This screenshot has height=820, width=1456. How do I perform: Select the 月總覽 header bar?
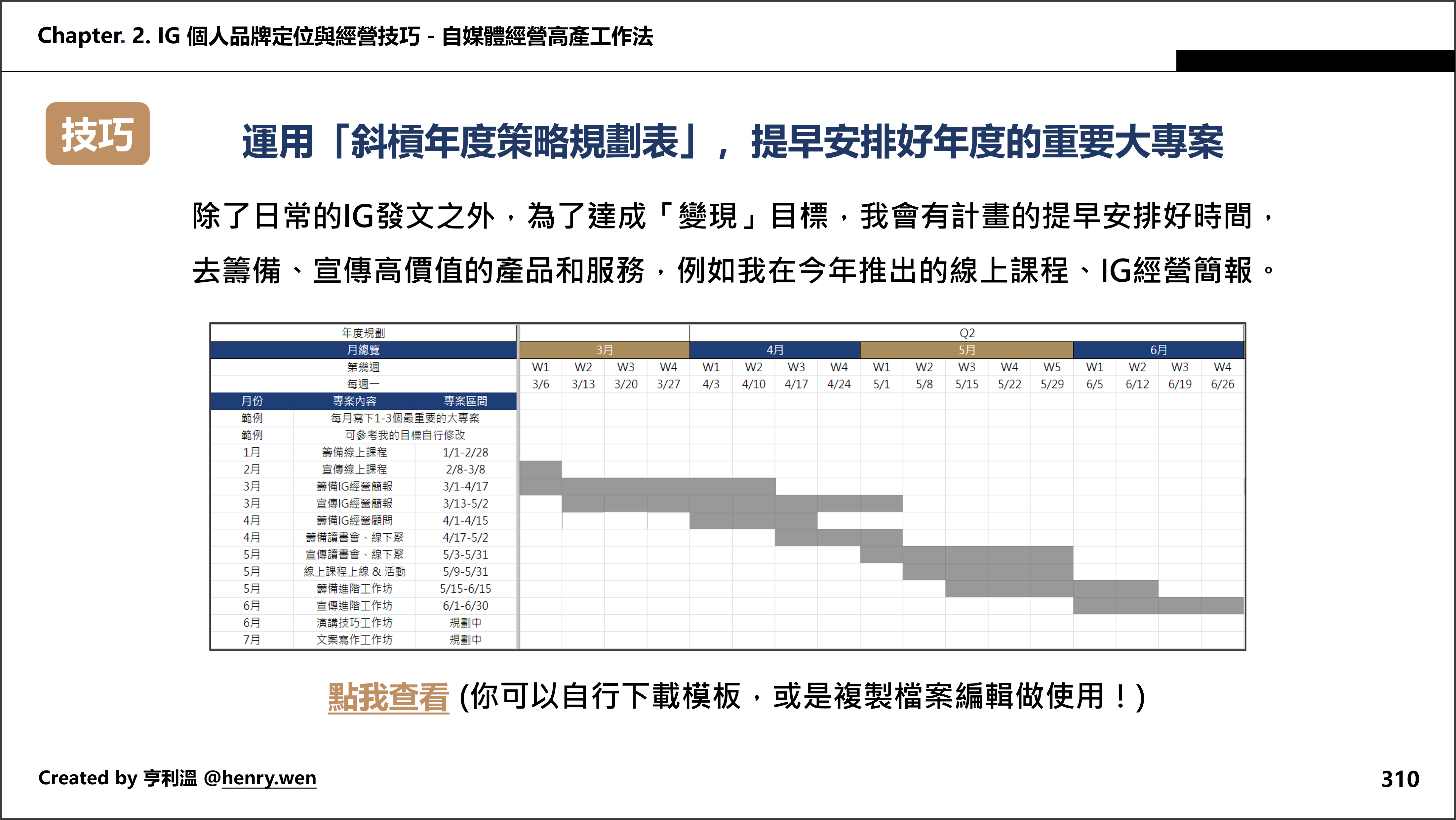click(x=364, y=349)
